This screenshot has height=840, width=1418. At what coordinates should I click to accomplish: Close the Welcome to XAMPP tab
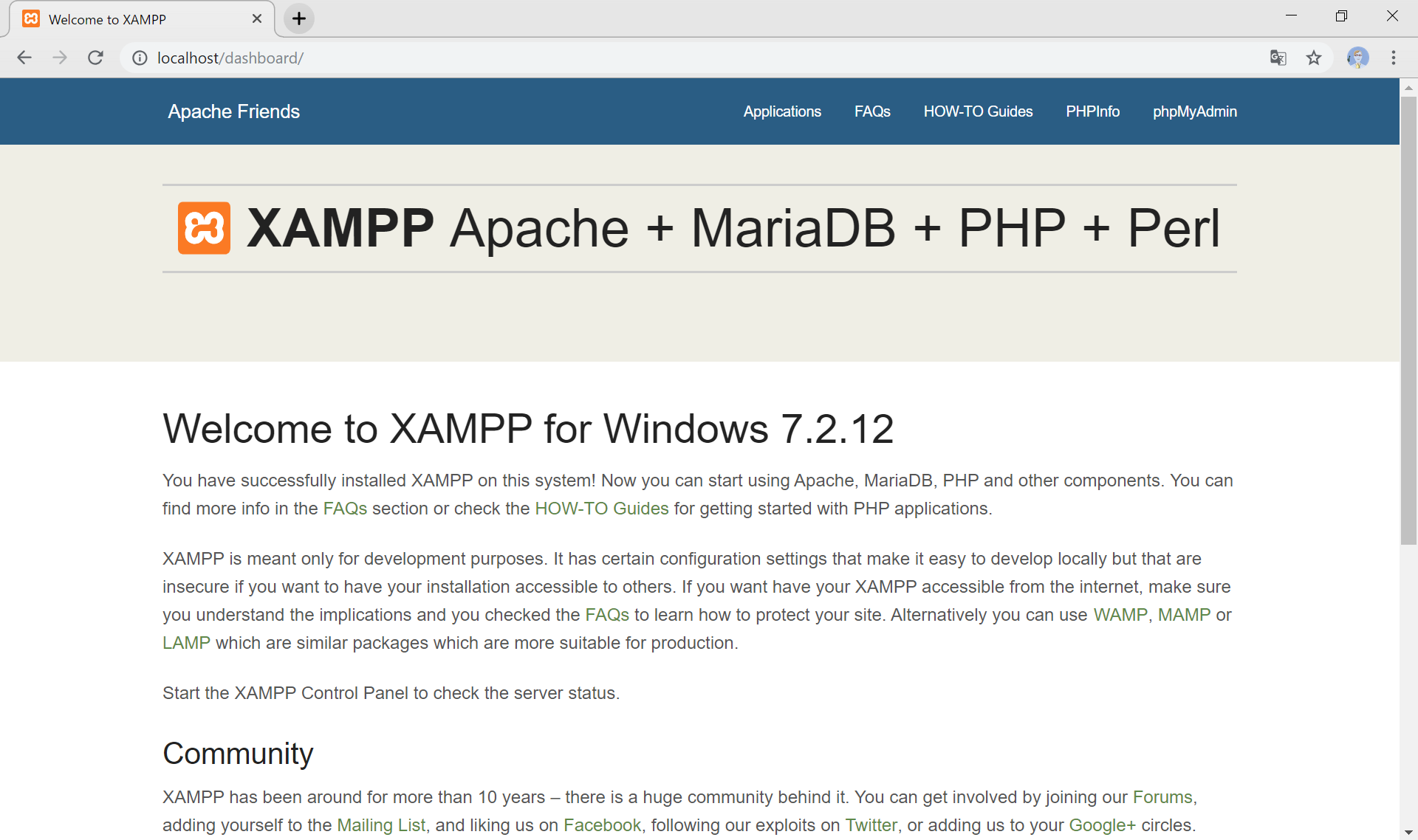pos(257,18)
